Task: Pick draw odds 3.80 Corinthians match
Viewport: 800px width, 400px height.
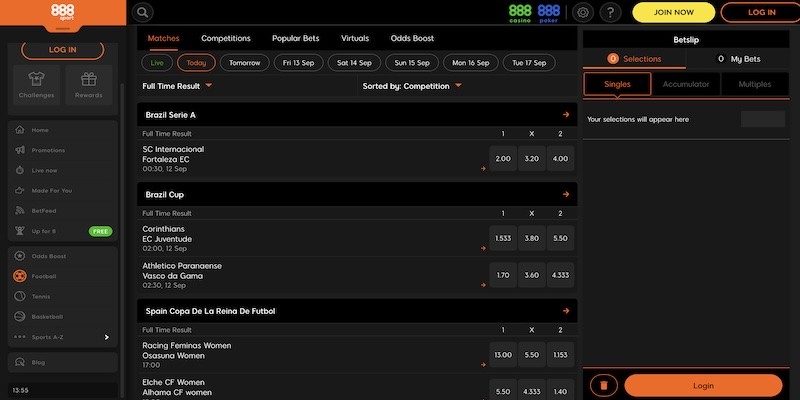Action: (x=532, y=238)
